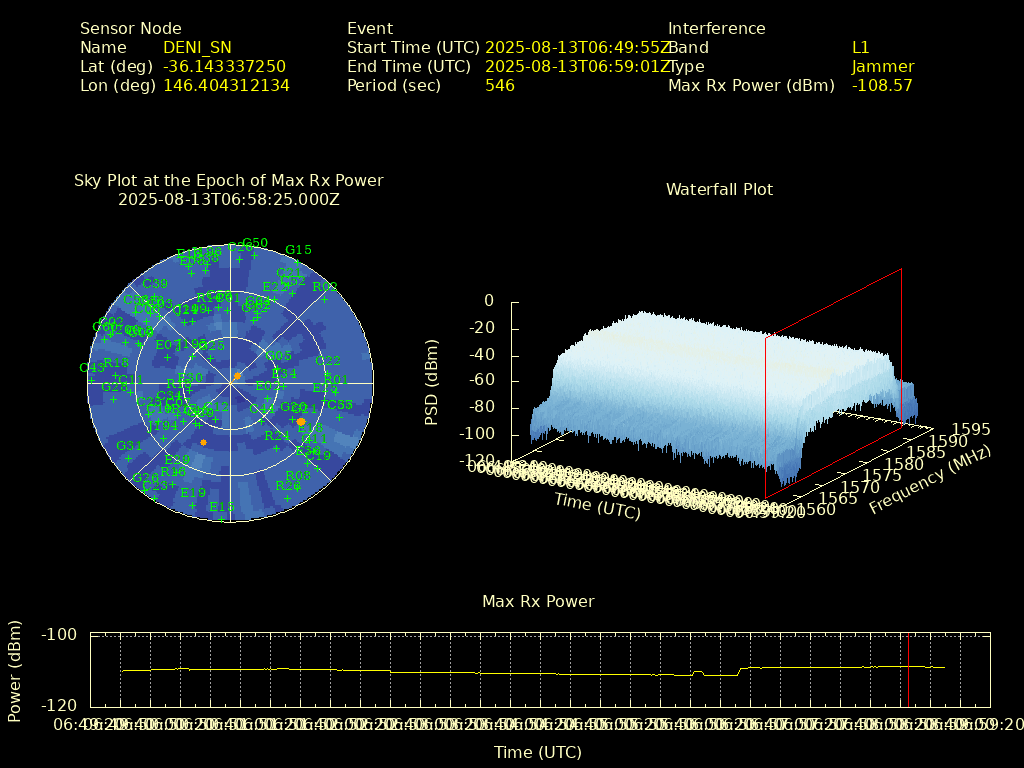Click the R18 satellite marker
This screenshot has height=768, width=1024.
(x=116, y=363)
